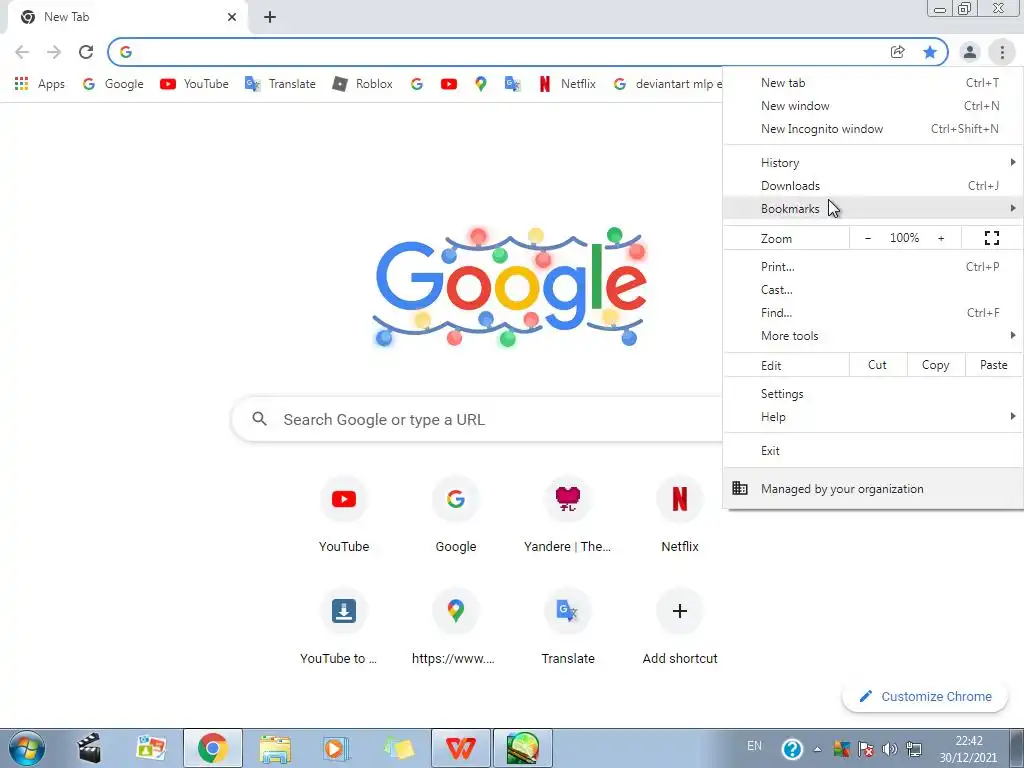Click the three-dot Chrome menu icon

[x=1002, y=52]
